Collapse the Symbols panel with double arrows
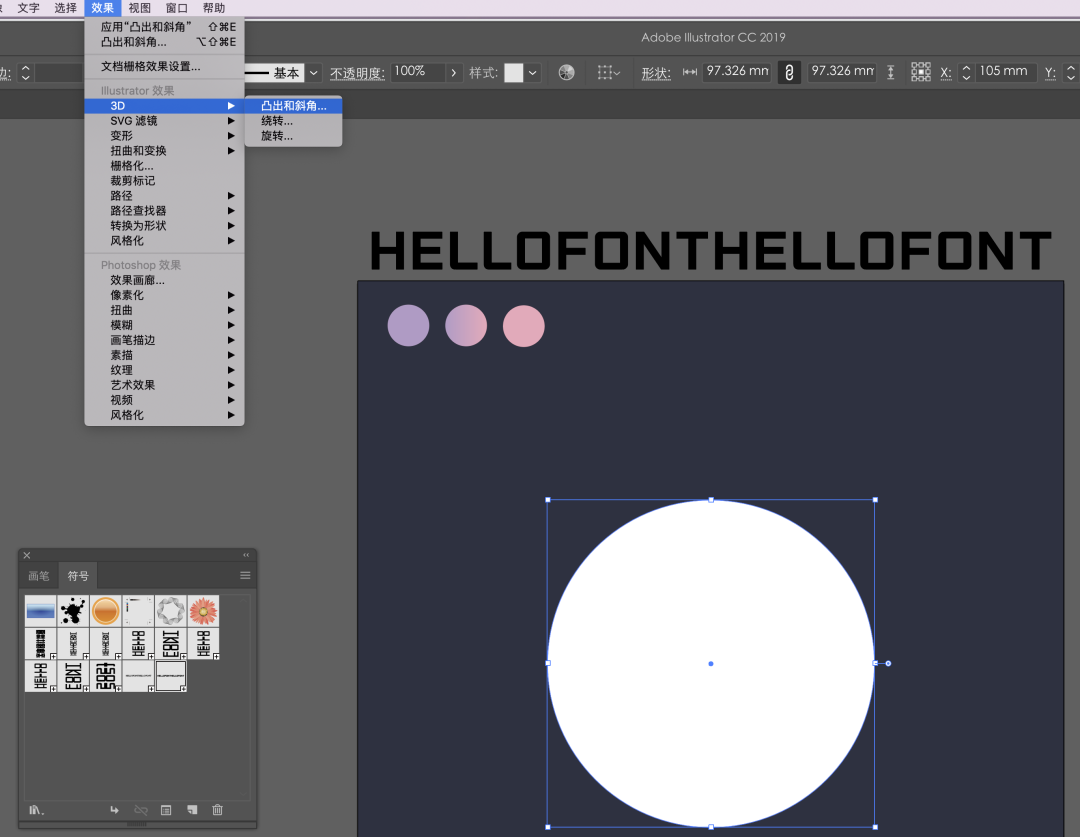Viewport: 1080px width, 837px height. pos(246,555)
